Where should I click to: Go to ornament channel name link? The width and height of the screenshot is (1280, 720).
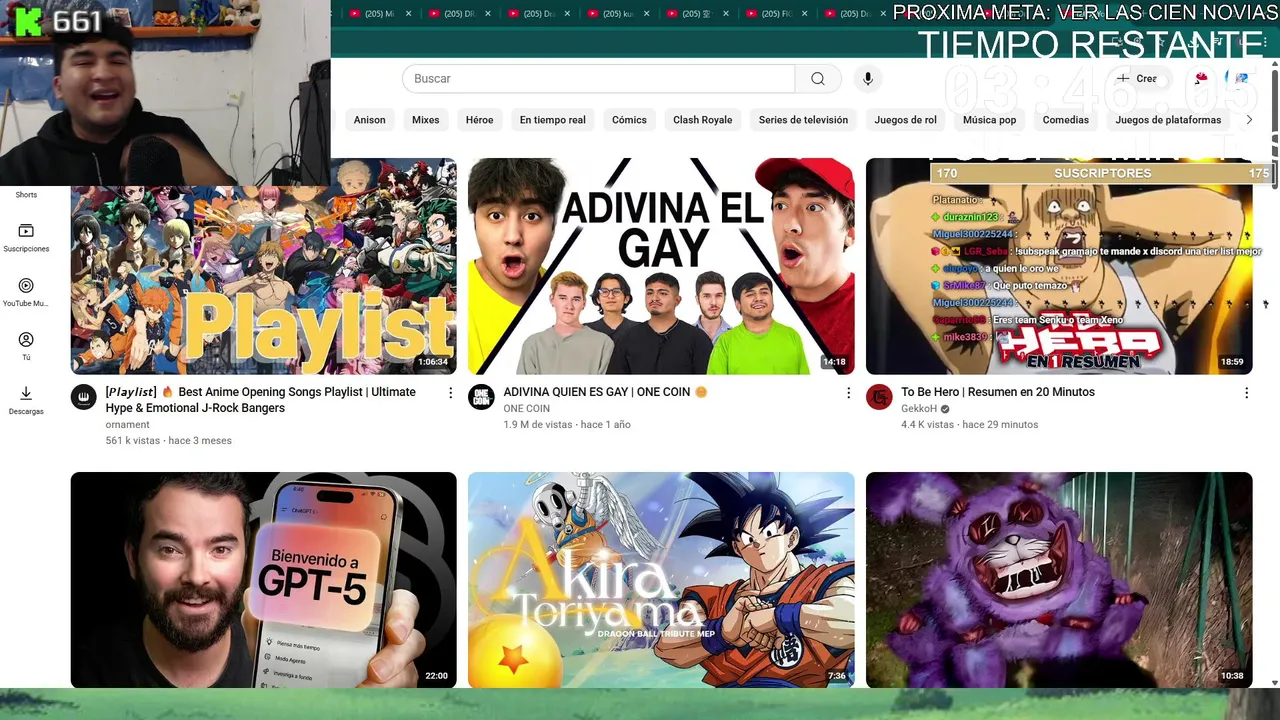point(127,424)
